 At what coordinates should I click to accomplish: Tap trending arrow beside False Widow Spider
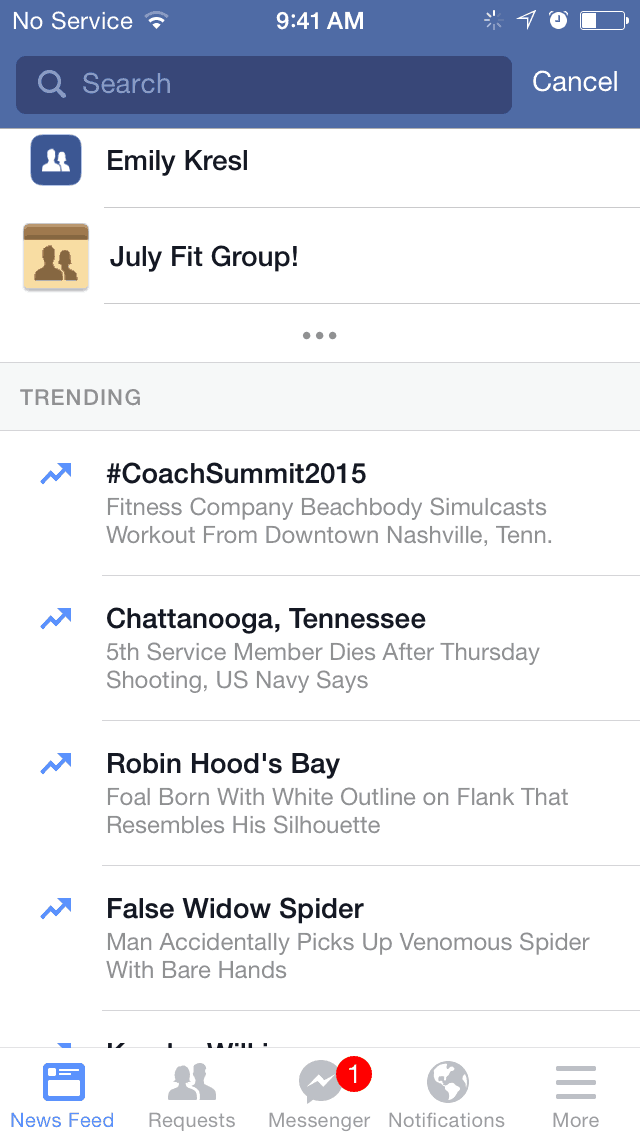tap(56, 909)
